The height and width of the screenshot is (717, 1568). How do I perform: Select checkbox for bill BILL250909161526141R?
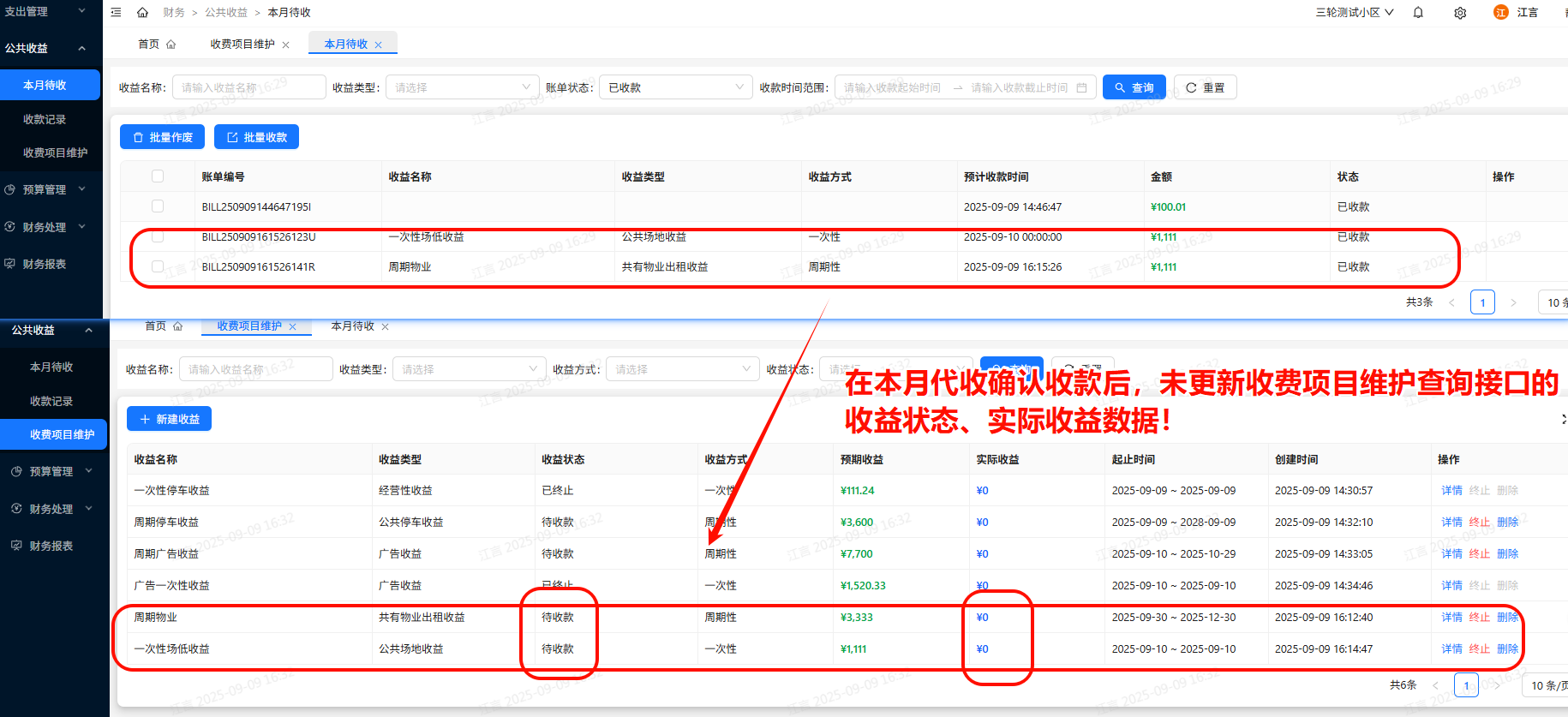pos(158,266)
